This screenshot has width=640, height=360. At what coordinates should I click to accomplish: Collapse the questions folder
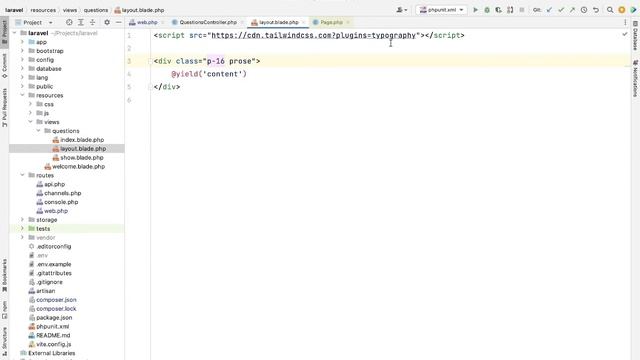pos(38,131)
